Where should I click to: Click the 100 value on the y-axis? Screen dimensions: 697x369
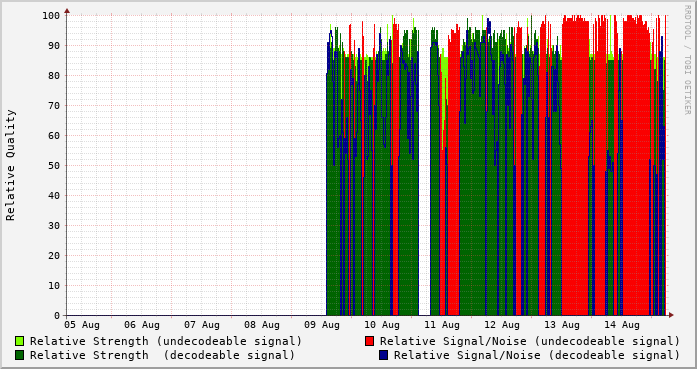tap(51, 16)
